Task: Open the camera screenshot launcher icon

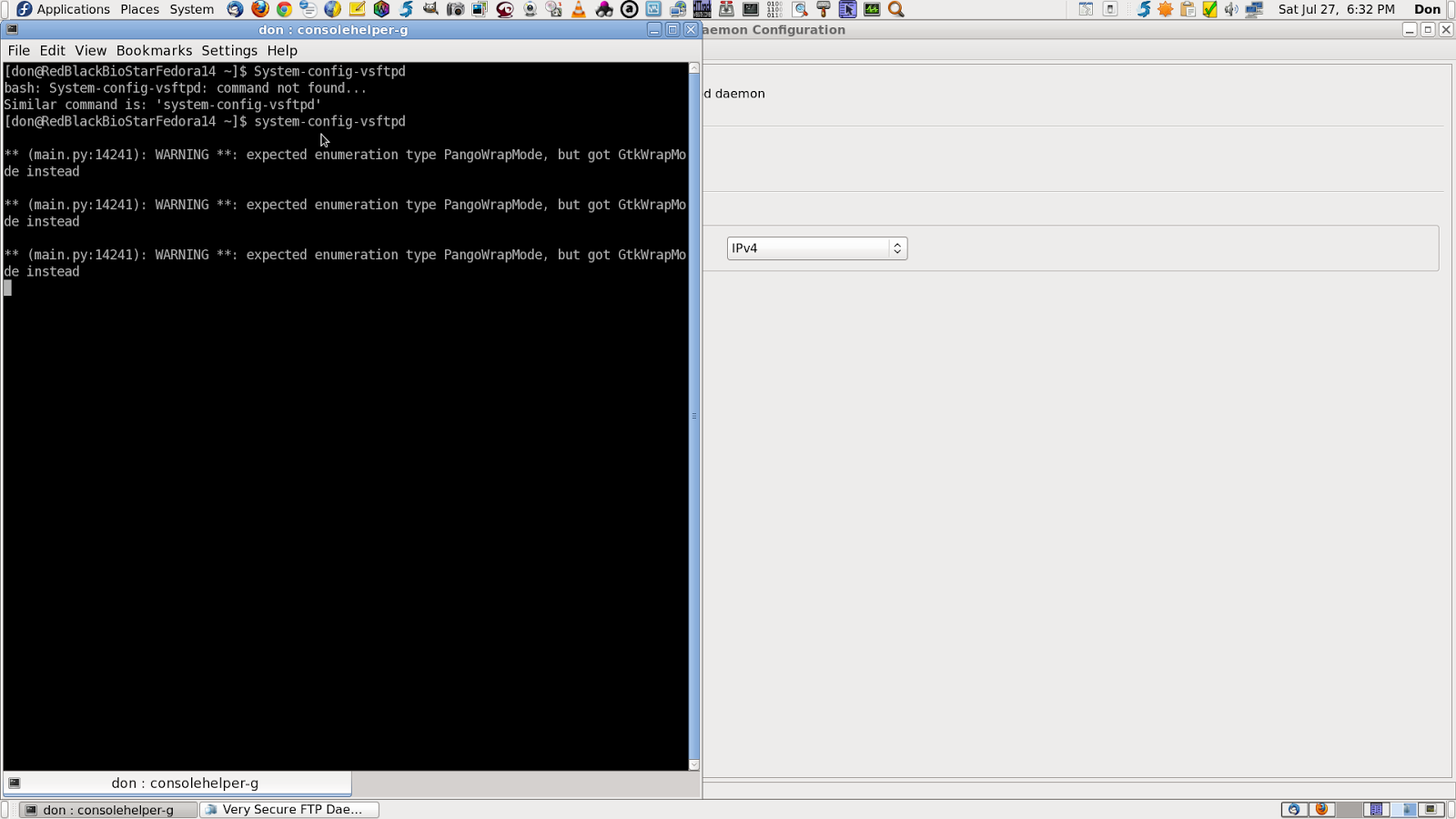Action: (x=455, y=9)
